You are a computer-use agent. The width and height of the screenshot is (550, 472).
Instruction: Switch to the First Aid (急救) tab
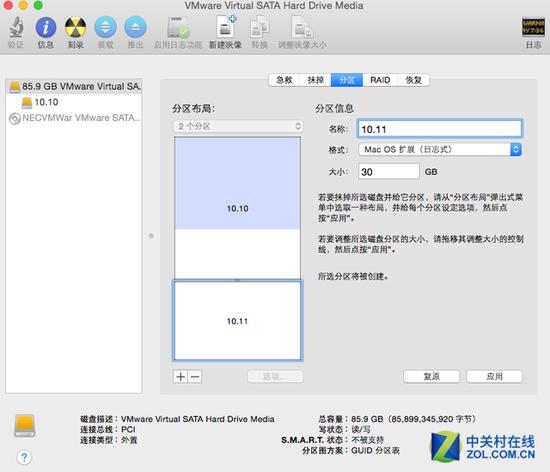pos(284,80)
